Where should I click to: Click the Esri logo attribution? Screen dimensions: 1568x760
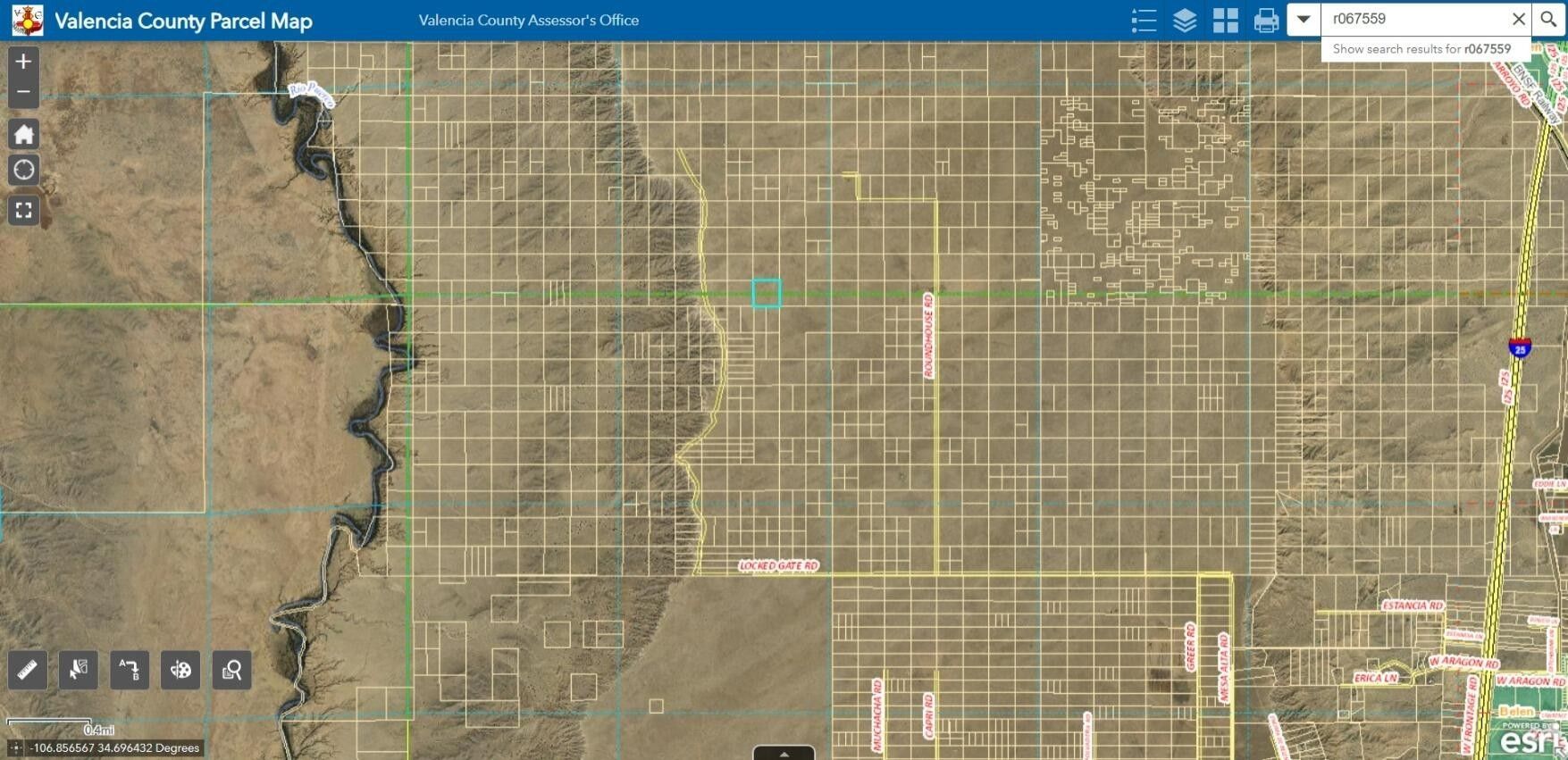point(1531,739)
